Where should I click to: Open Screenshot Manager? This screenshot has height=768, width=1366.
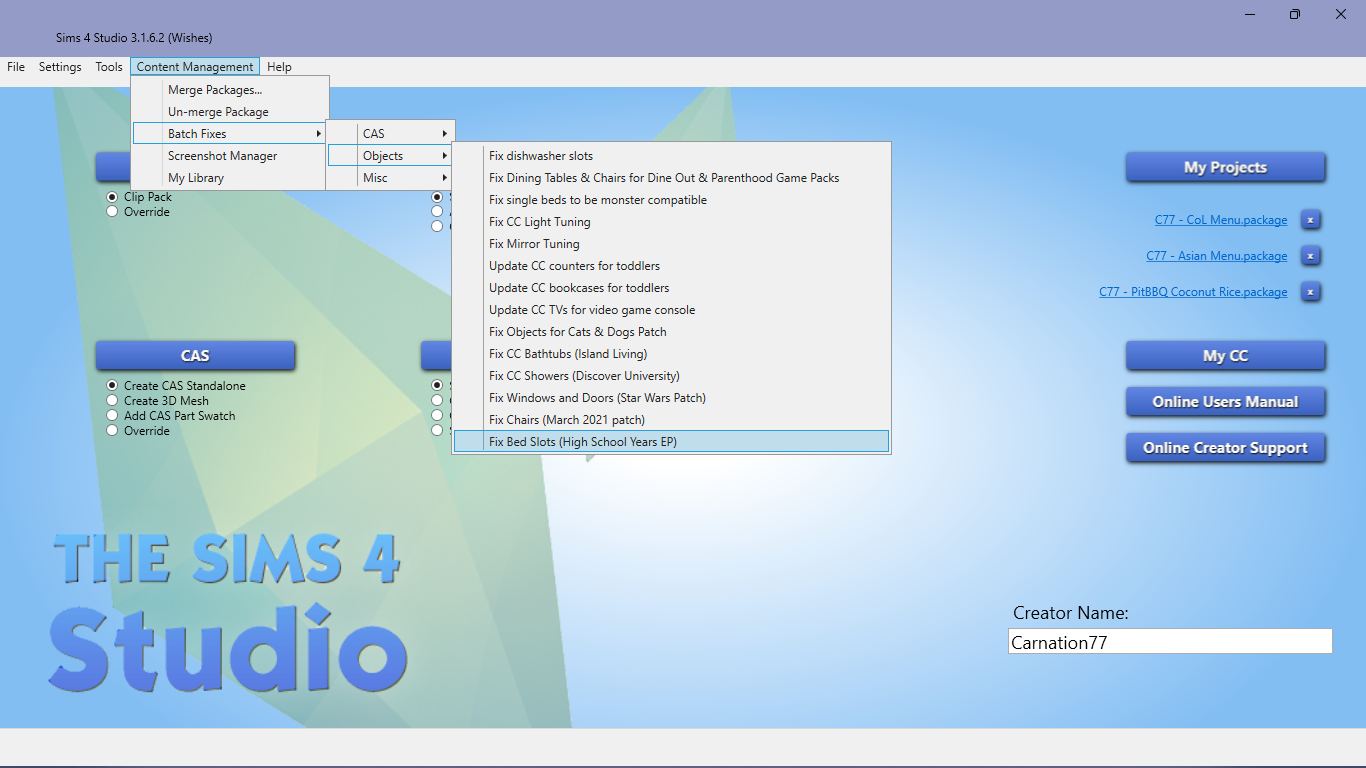tap(230, 156)
